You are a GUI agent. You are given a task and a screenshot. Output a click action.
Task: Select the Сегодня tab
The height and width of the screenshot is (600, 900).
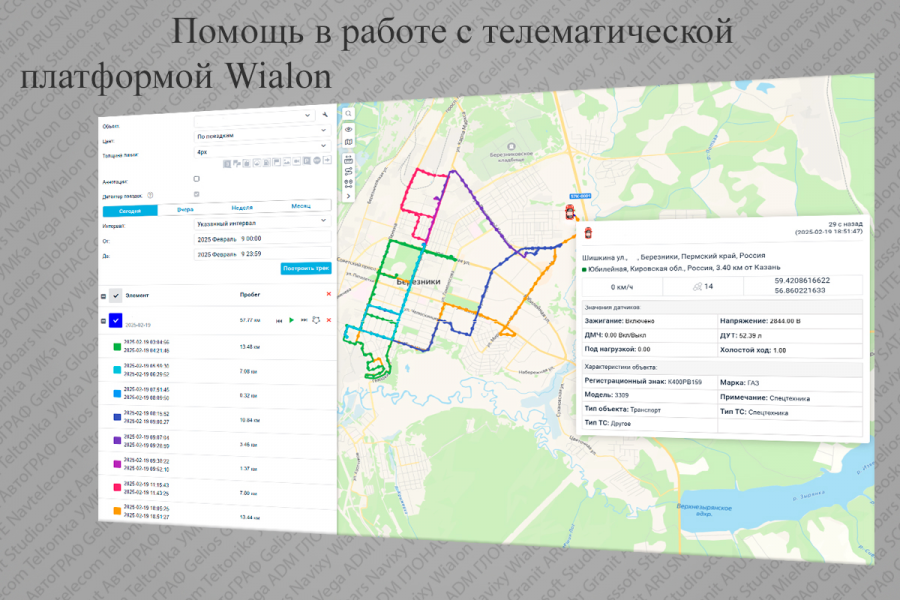click(x=130, y=211)
